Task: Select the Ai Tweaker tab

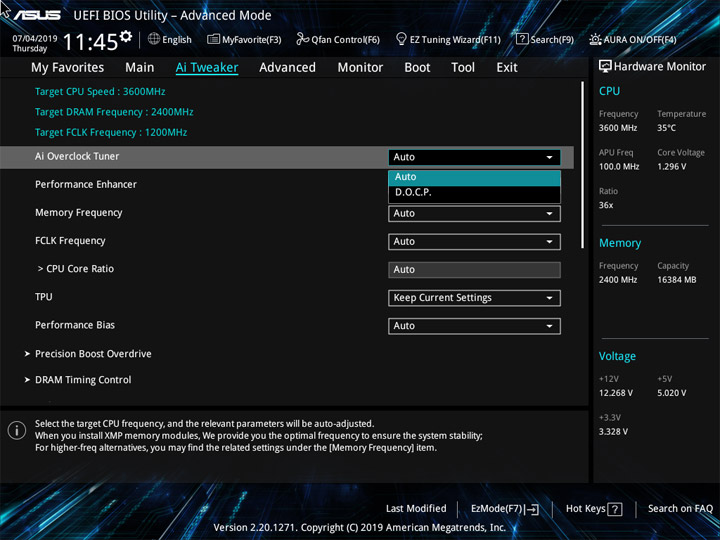Action: coord(207,68)
